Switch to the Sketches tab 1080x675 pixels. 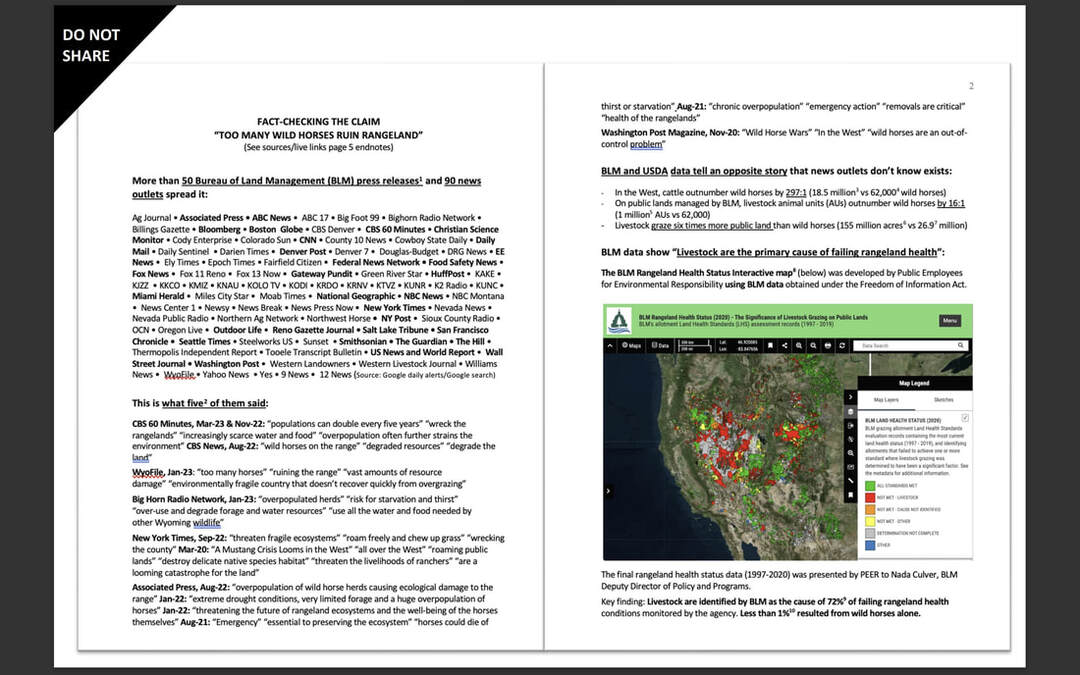(943, 398)
